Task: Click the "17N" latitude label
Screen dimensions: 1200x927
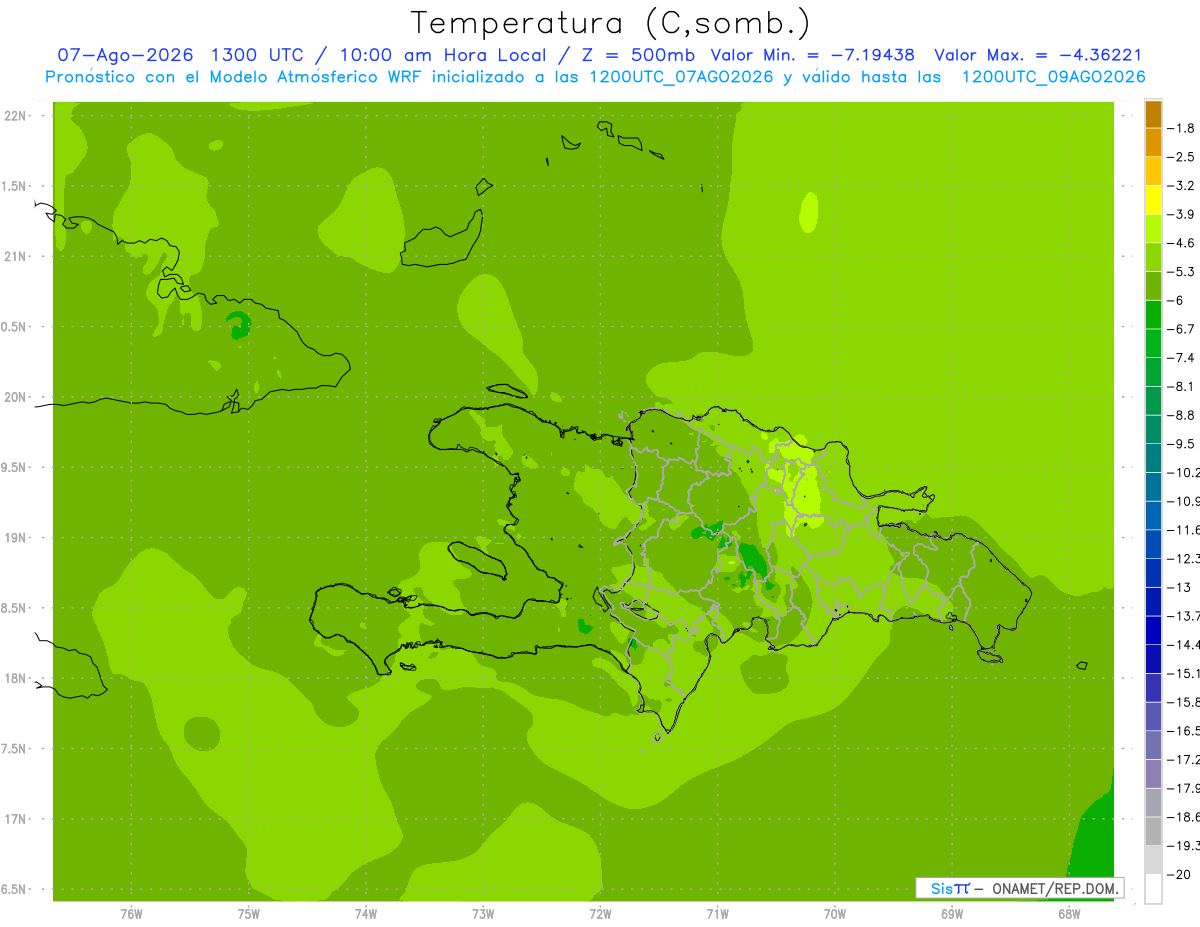Action: [x=15, y=819]
